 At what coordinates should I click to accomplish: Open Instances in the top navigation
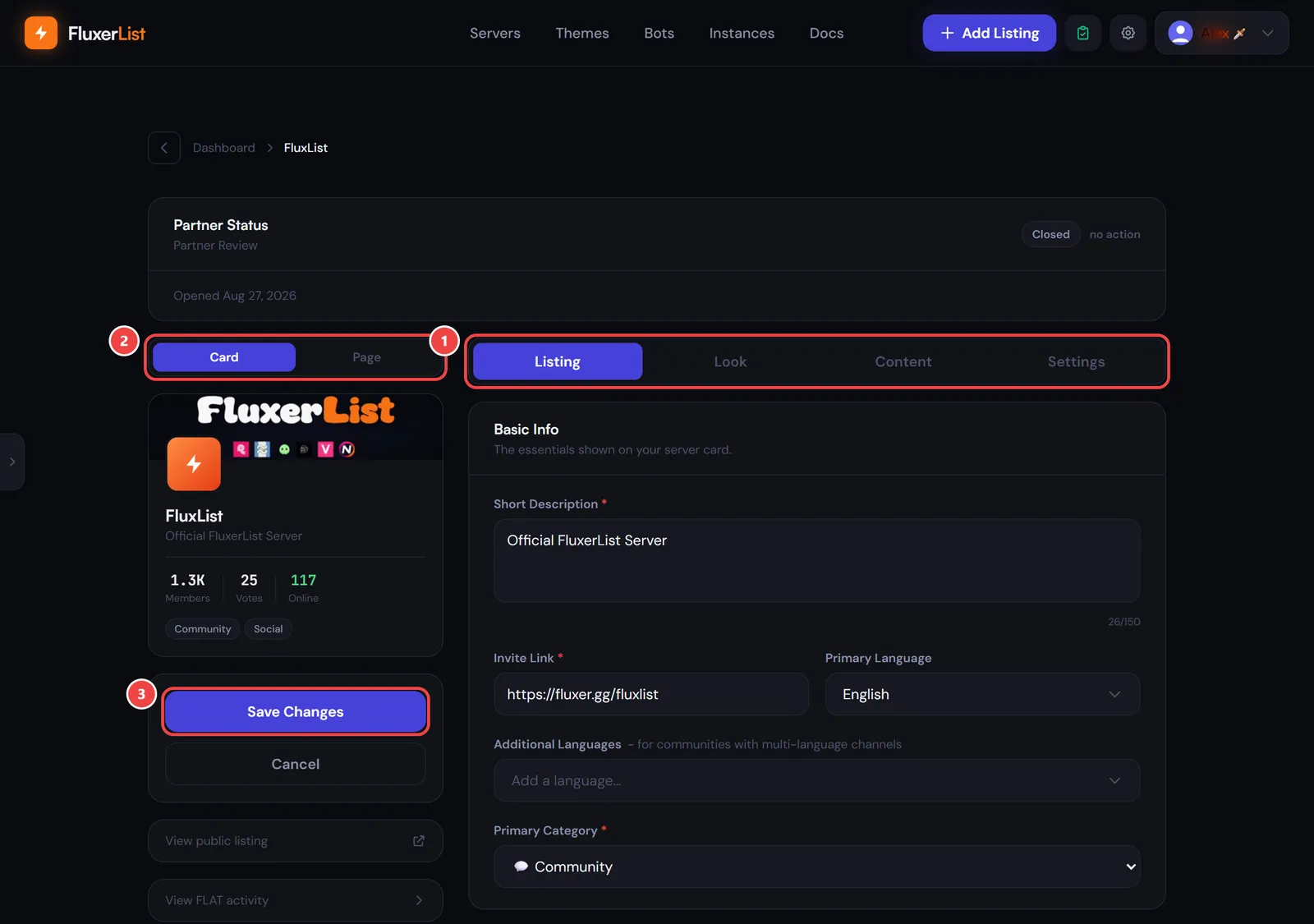[x=742, y=33]
